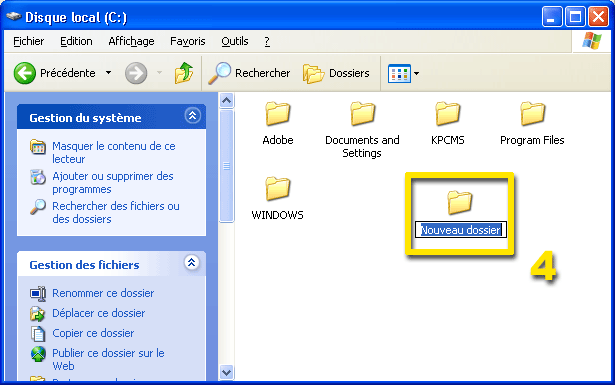Image resolution: width=615 pixels, height=385 pixels.
Task: Click the Program Files folder name
Action: click(x=532, y=140)
